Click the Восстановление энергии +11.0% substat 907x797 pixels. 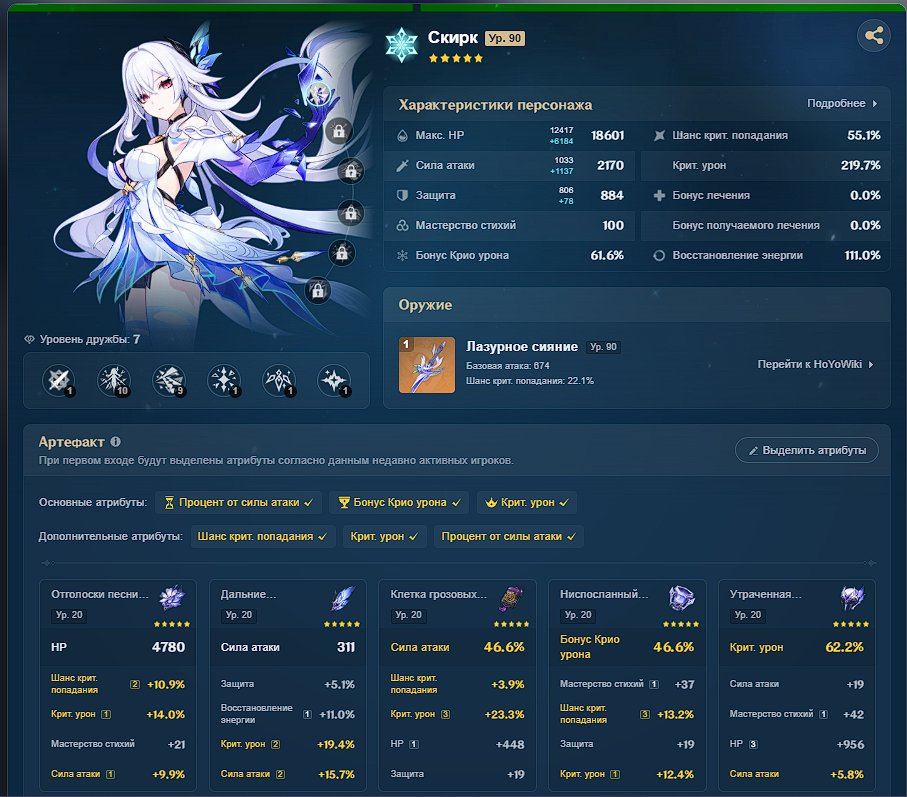[x=287, y=714]
